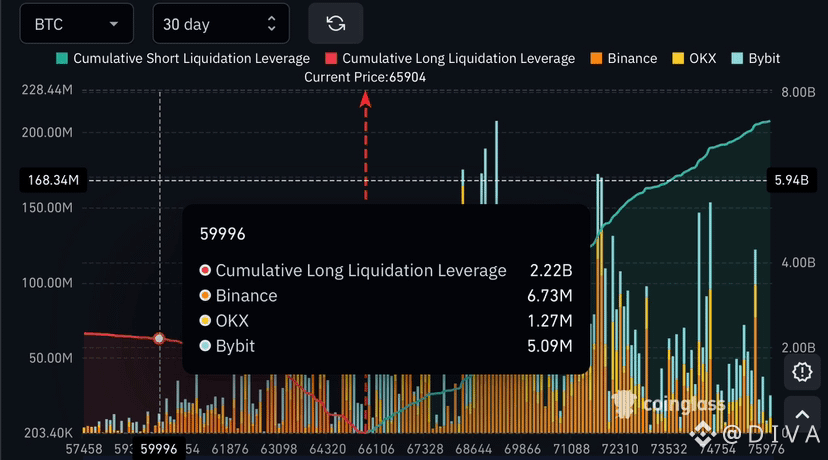The width and height of the screenshot is (828, 460).
Task: Click the OKX 1.27M tooltip value
Action: point(550,321)
